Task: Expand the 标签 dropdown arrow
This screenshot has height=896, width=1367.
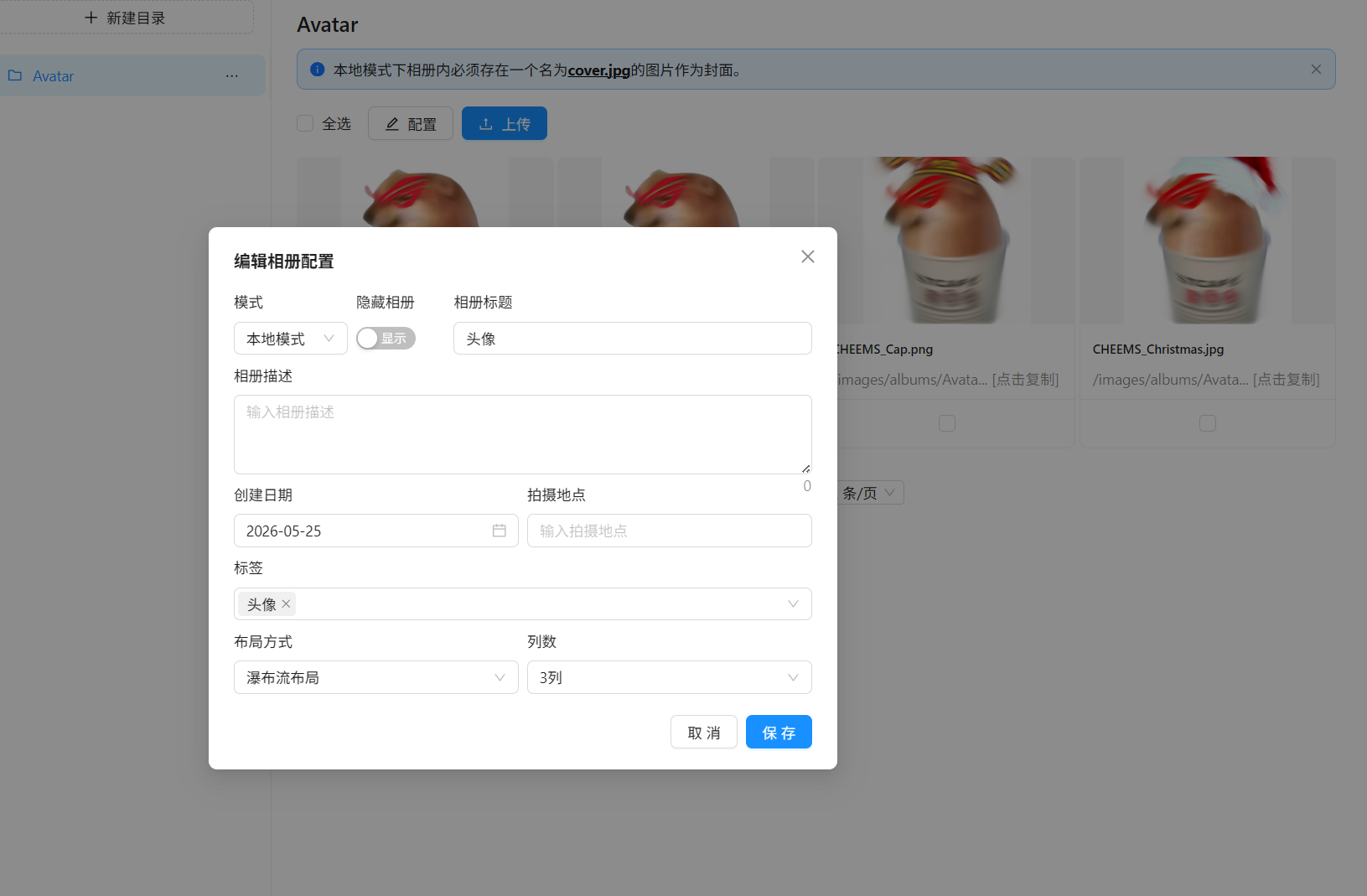Action: tap(793, 603)
